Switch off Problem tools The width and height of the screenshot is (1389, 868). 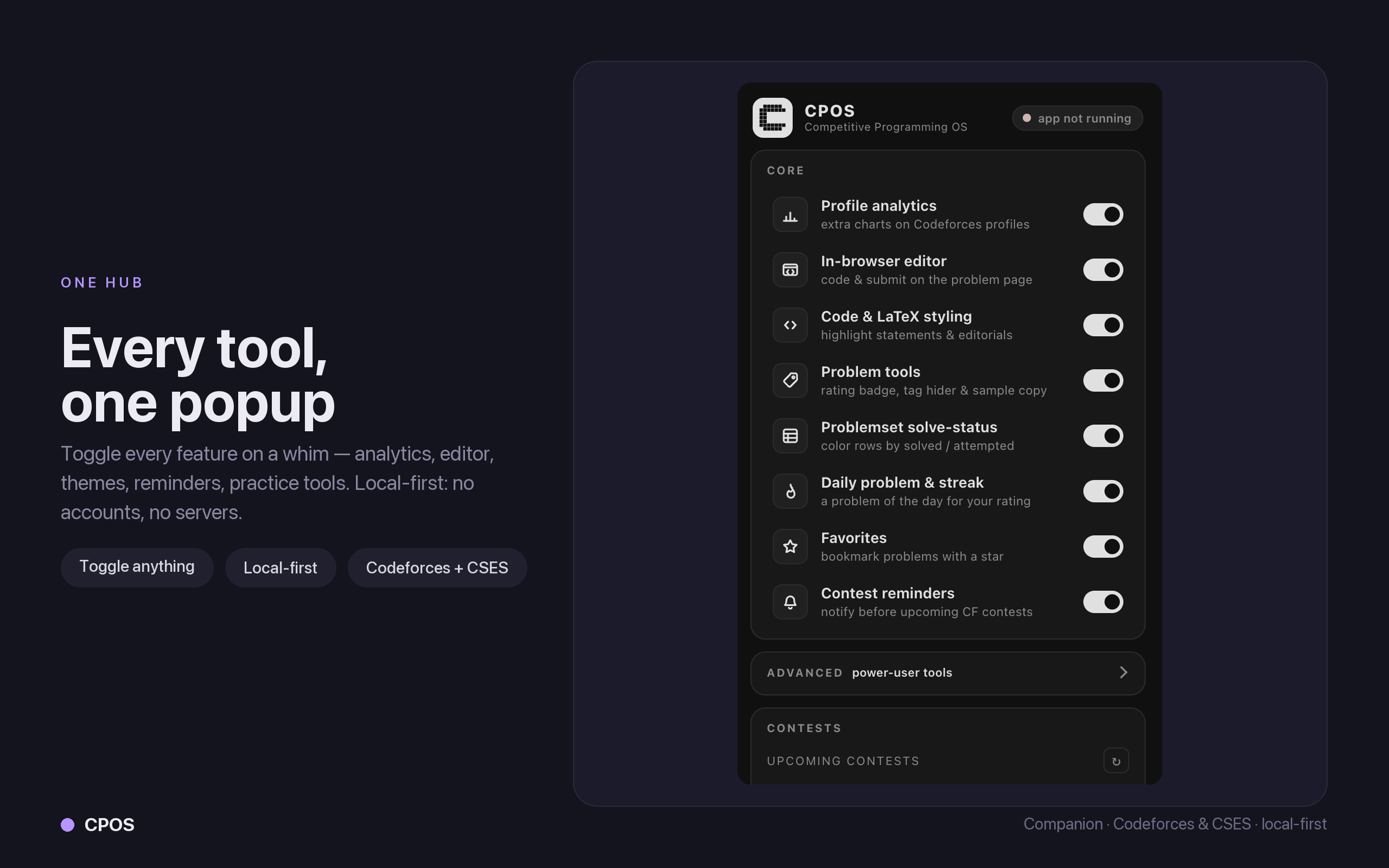1103,381
